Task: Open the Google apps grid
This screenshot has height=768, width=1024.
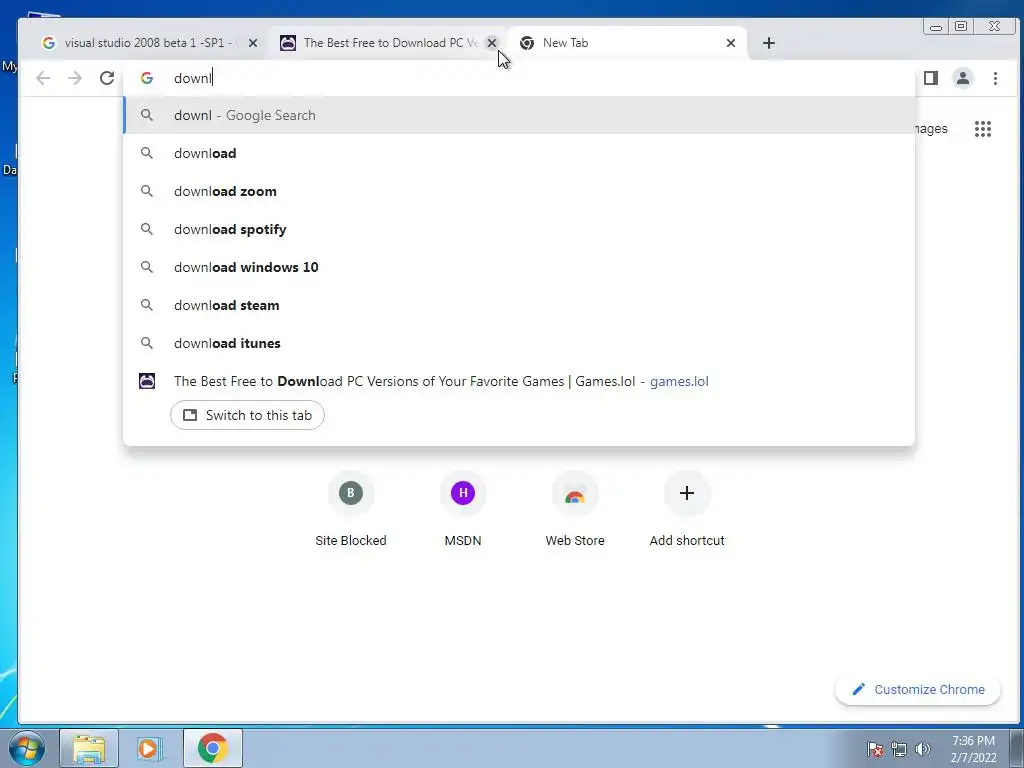Action: pos(983,129)
